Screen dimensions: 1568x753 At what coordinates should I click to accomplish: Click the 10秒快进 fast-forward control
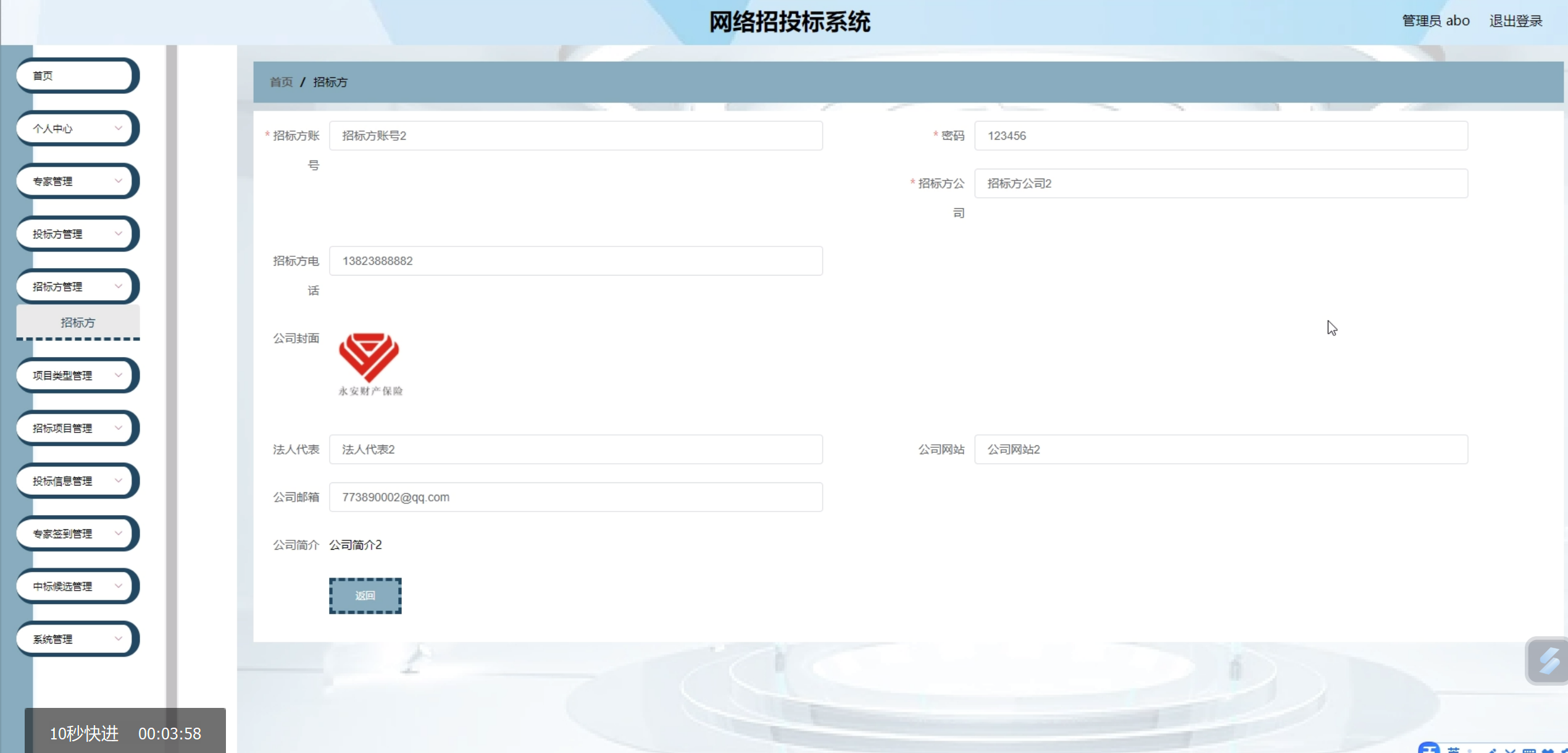pyautogui.click(x=84, y=733)
